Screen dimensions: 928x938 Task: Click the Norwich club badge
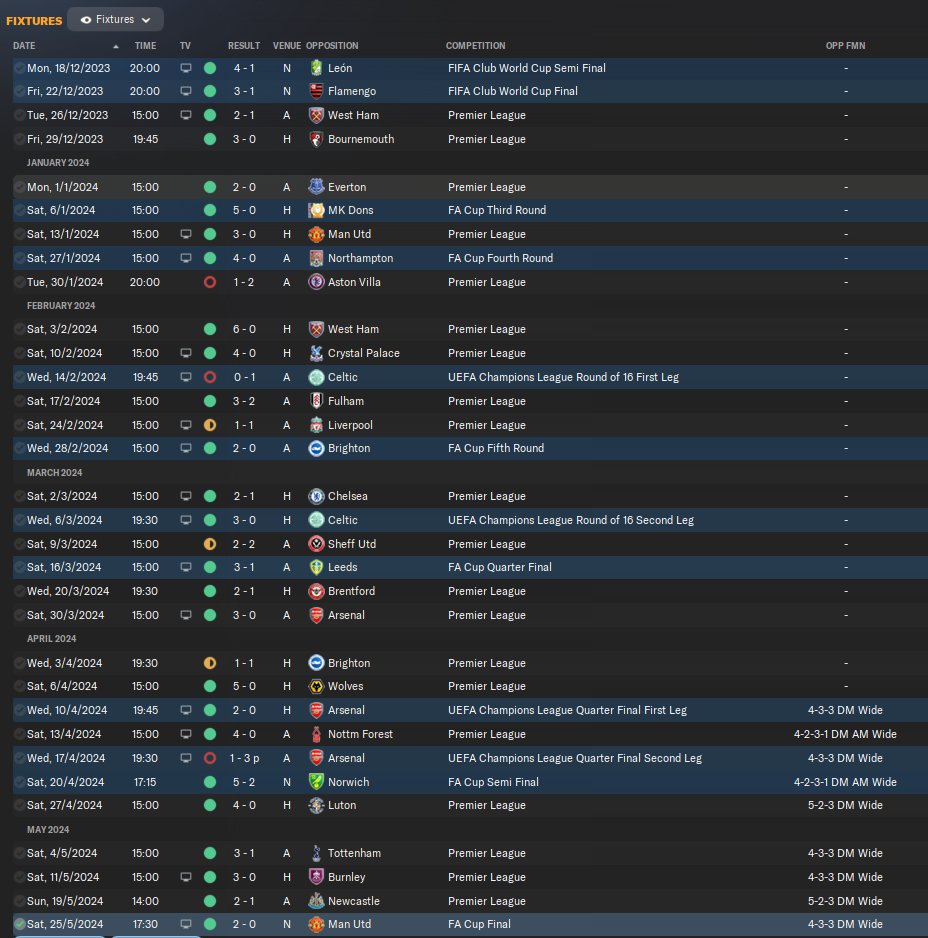click(x=316, y=782)
